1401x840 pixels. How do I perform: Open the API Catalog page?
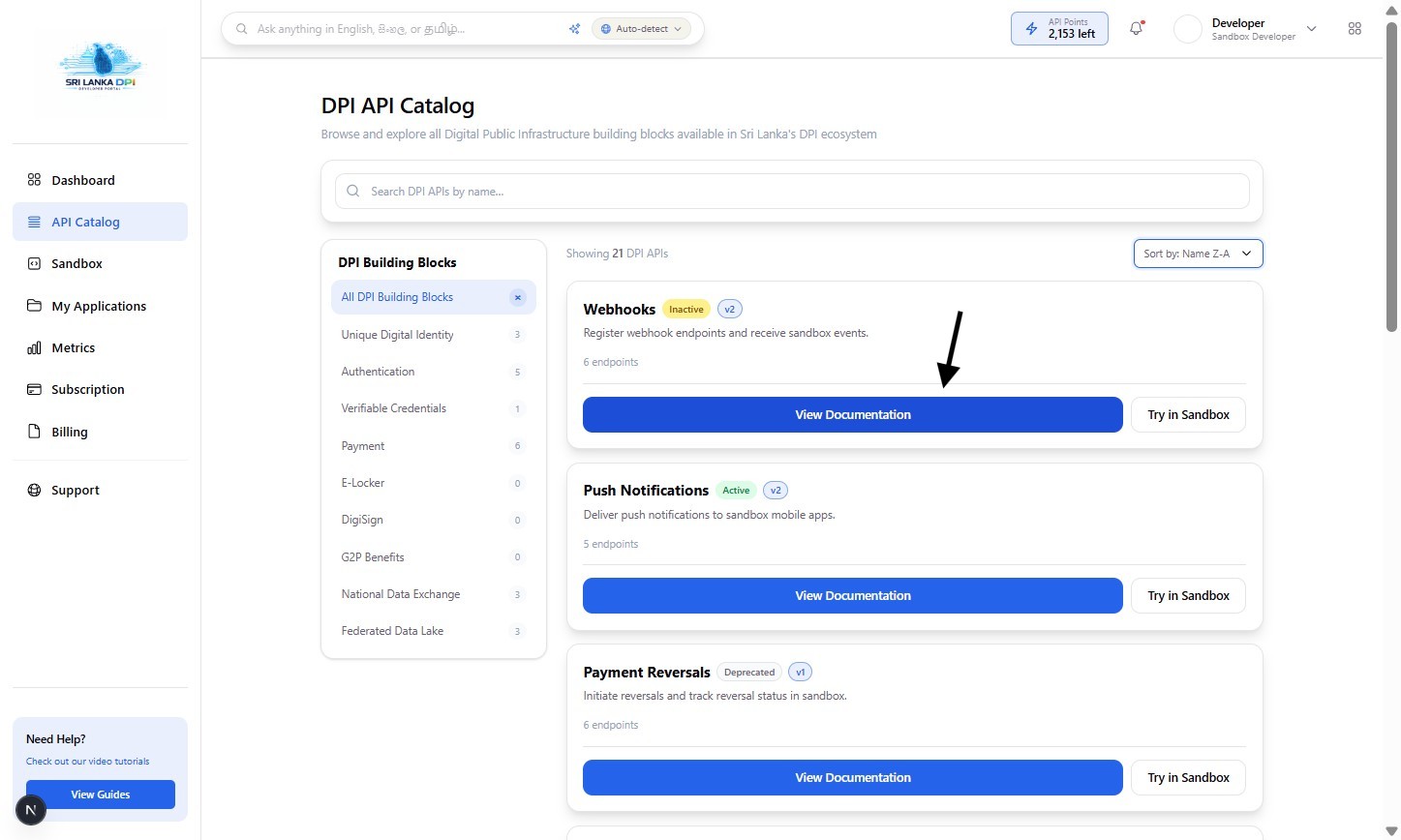coord(100,222)
